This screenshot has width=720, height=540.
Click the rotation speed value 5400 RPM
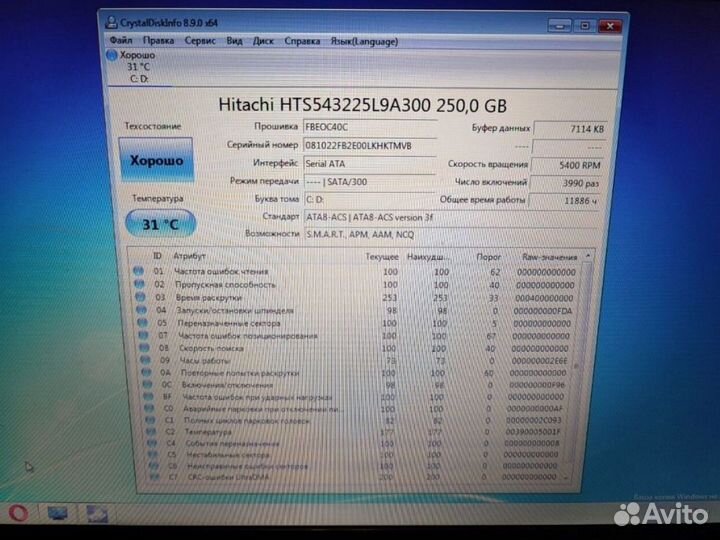pyautogui.click(x=568, y=165)
